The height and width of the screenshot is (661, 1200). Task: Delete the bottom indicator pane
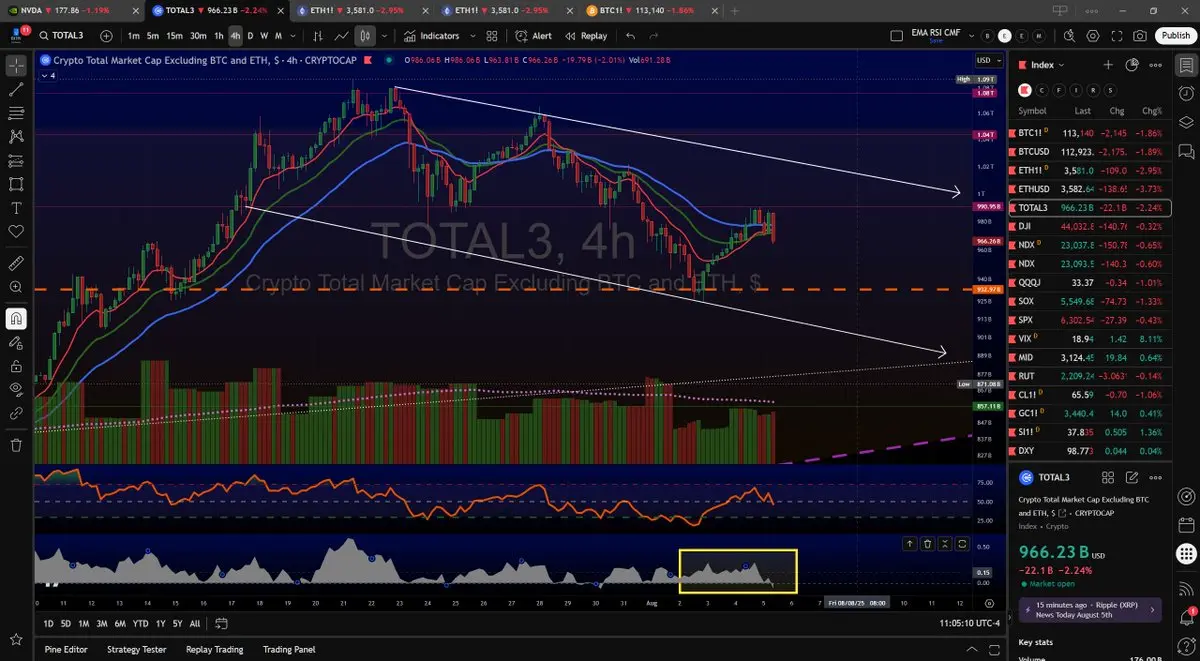(927, 544)
